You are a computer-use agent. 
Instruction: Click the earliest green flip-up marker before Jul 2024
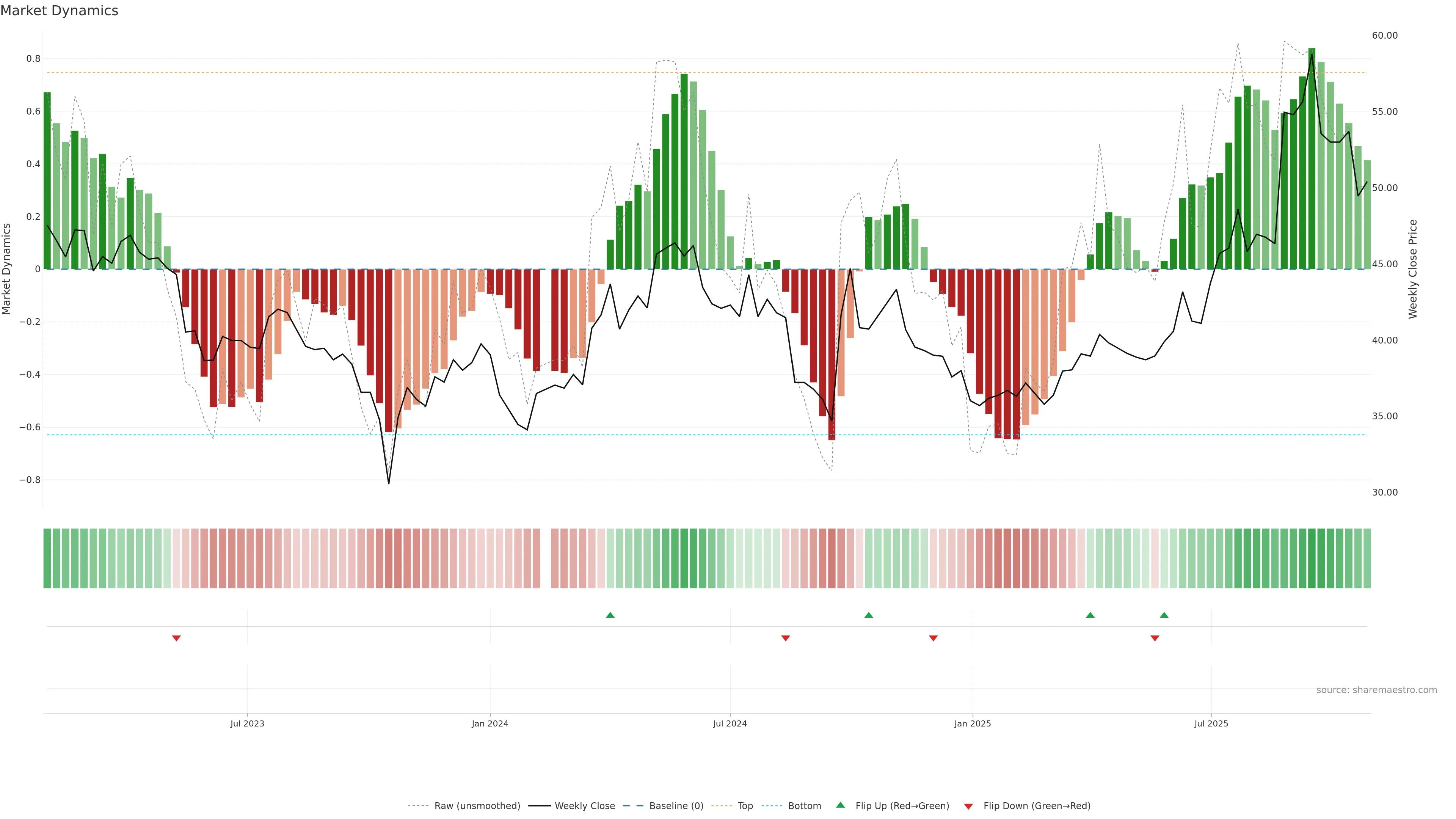610,615
